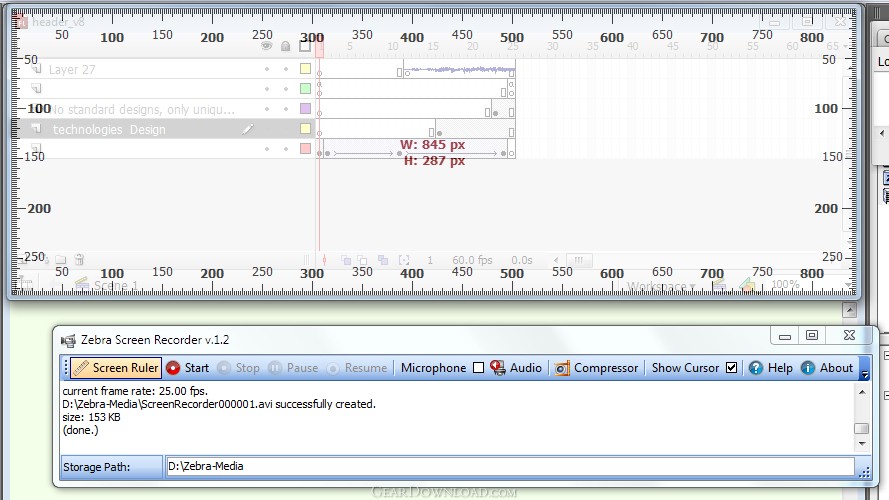The height and width of the screenshot is (500, 889).
Task: Toggle edit multiple frames button
Action: (383, 260)
